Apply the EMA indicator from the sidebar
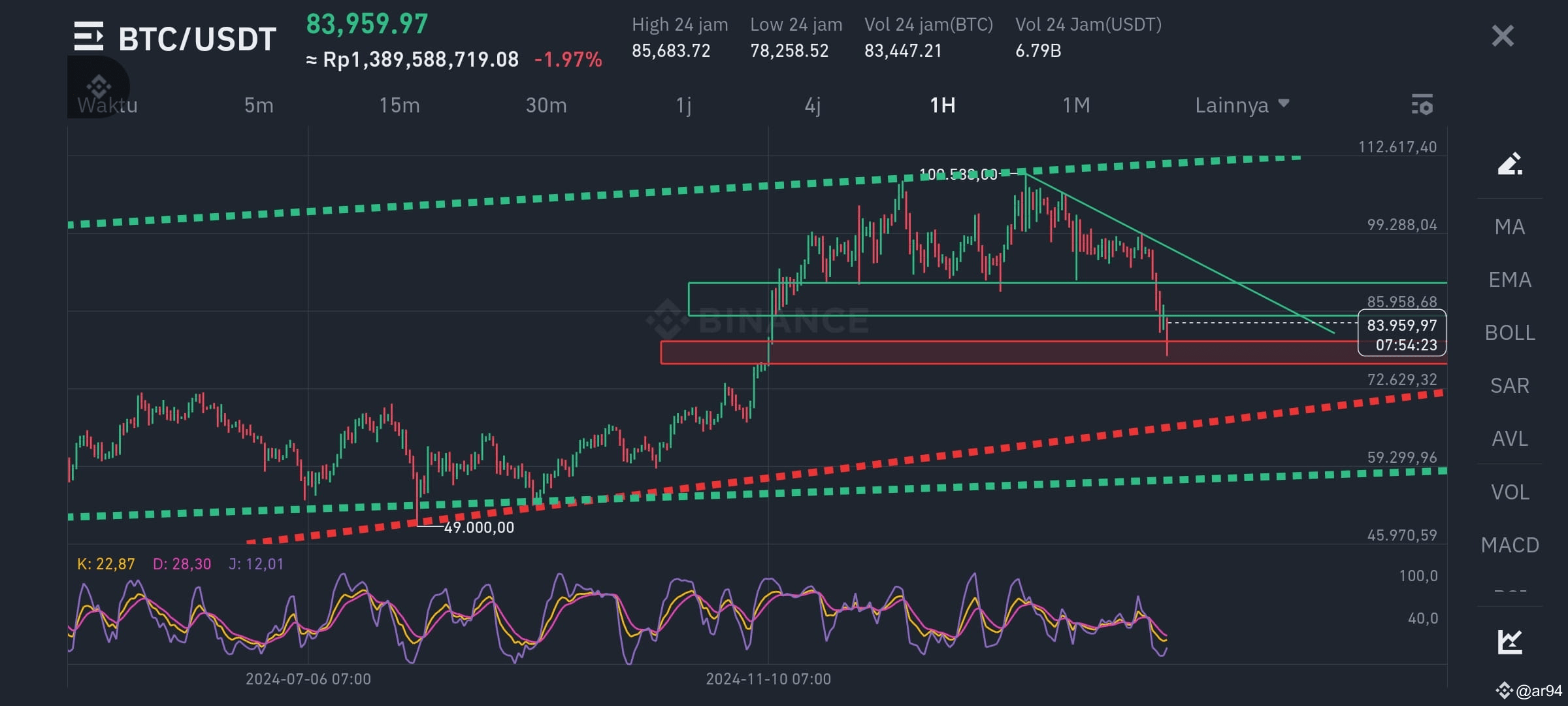This screenshot has width=1568, height=706. coord(1509,280)
